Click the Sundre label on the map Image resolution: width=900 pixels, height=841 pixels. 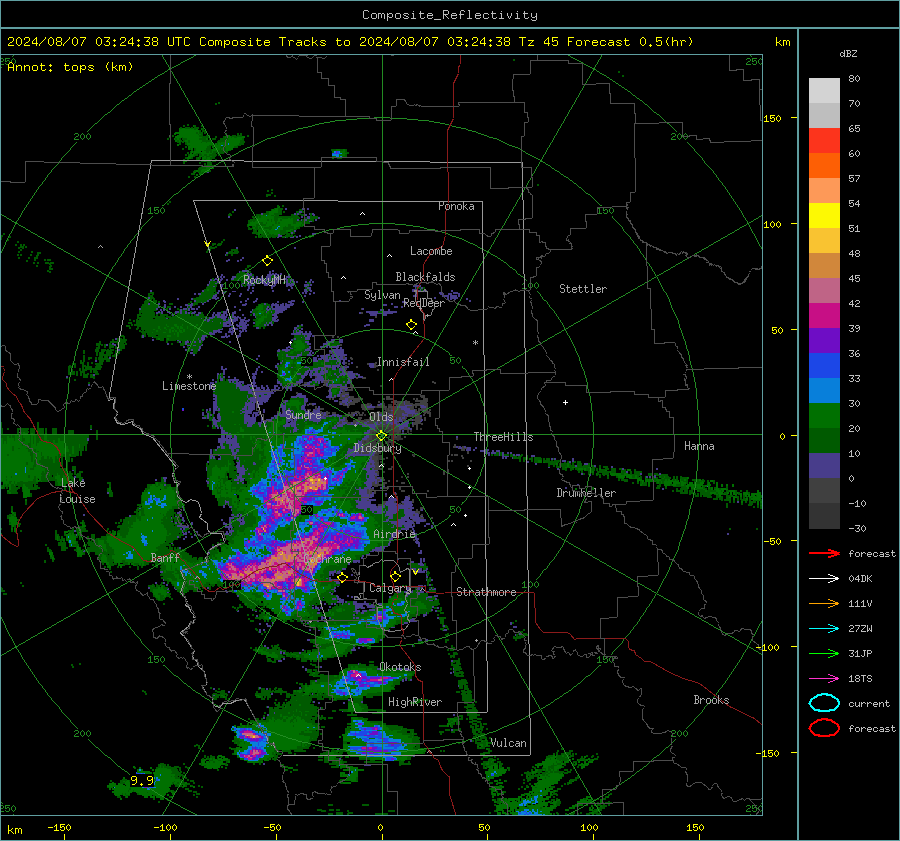pyautogui.click(x=303, y=414)
